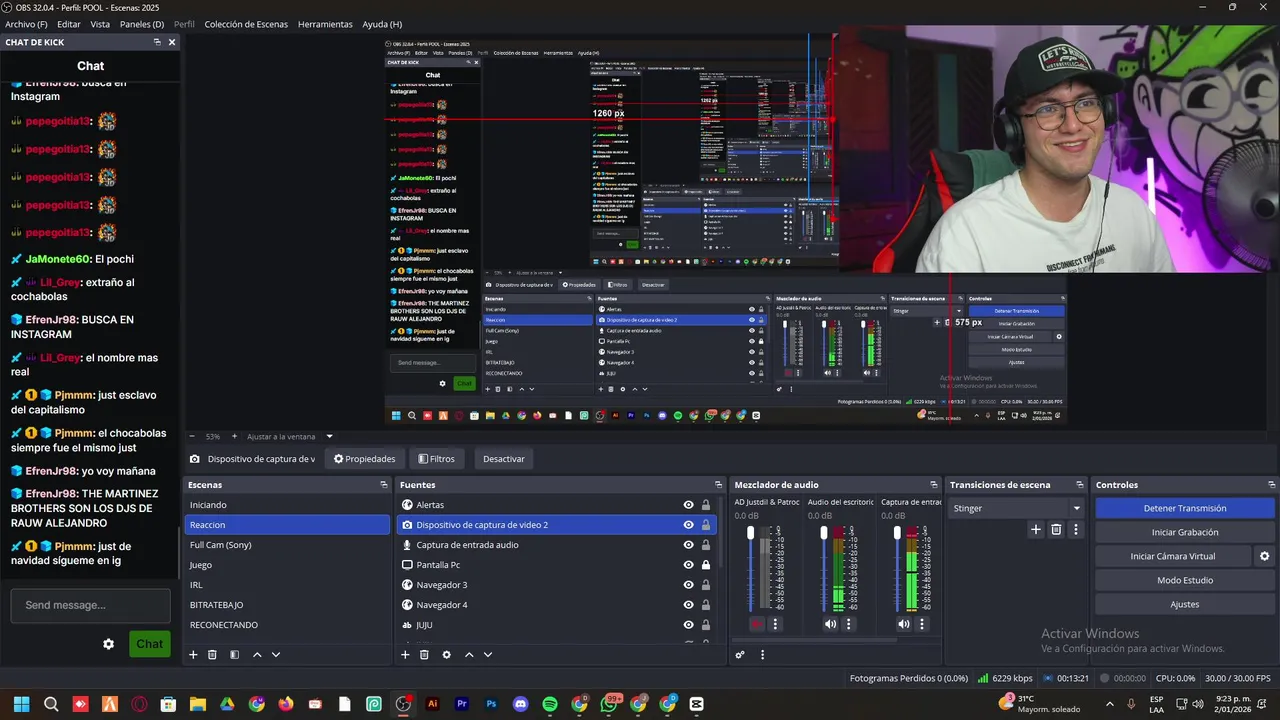Image resolution: width=1280 pixels, height=720 pixels.
Task: Zoom in the preview with plus icon
Action: pos(234,436)
